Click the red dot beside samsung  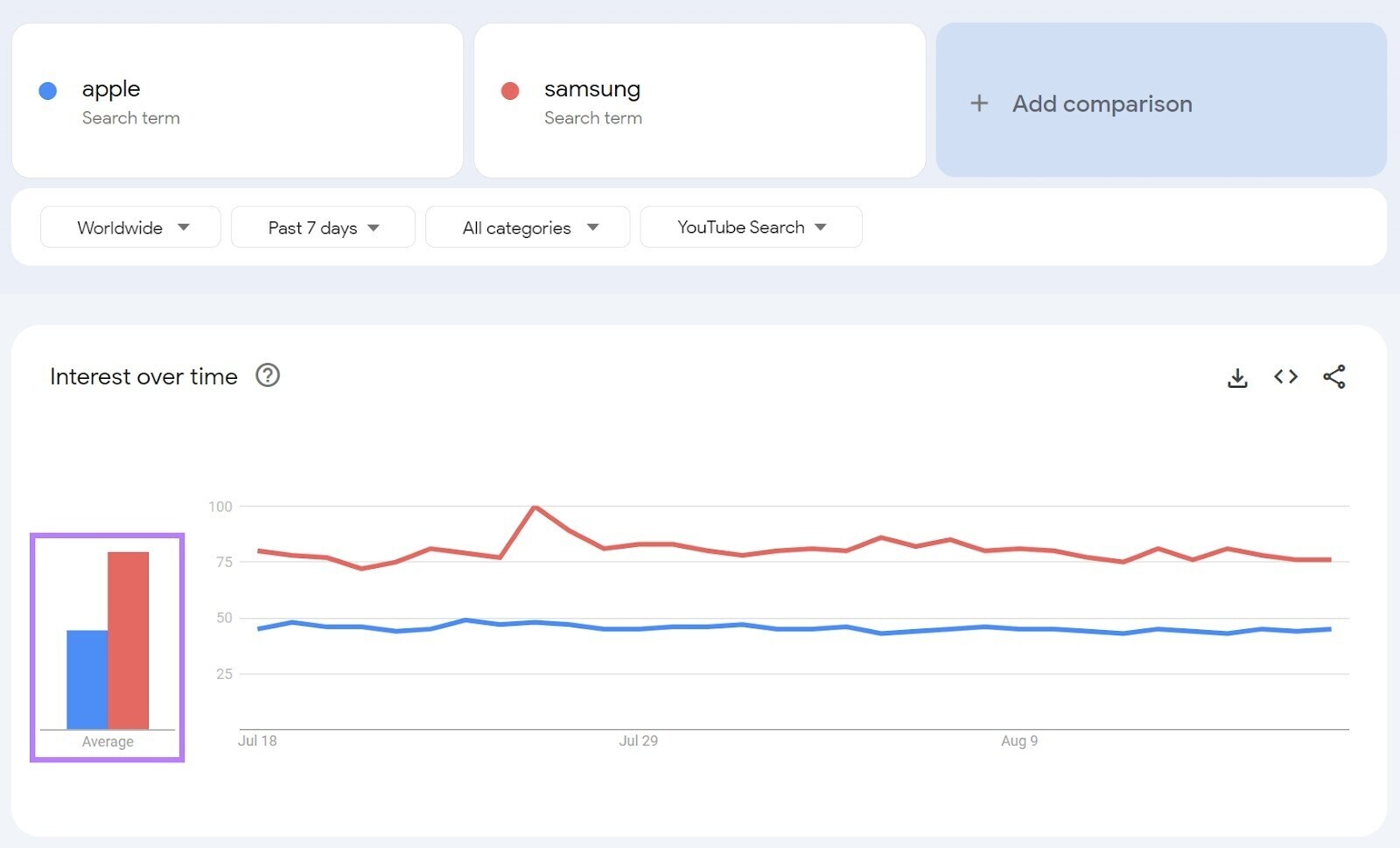coord(511,89)
